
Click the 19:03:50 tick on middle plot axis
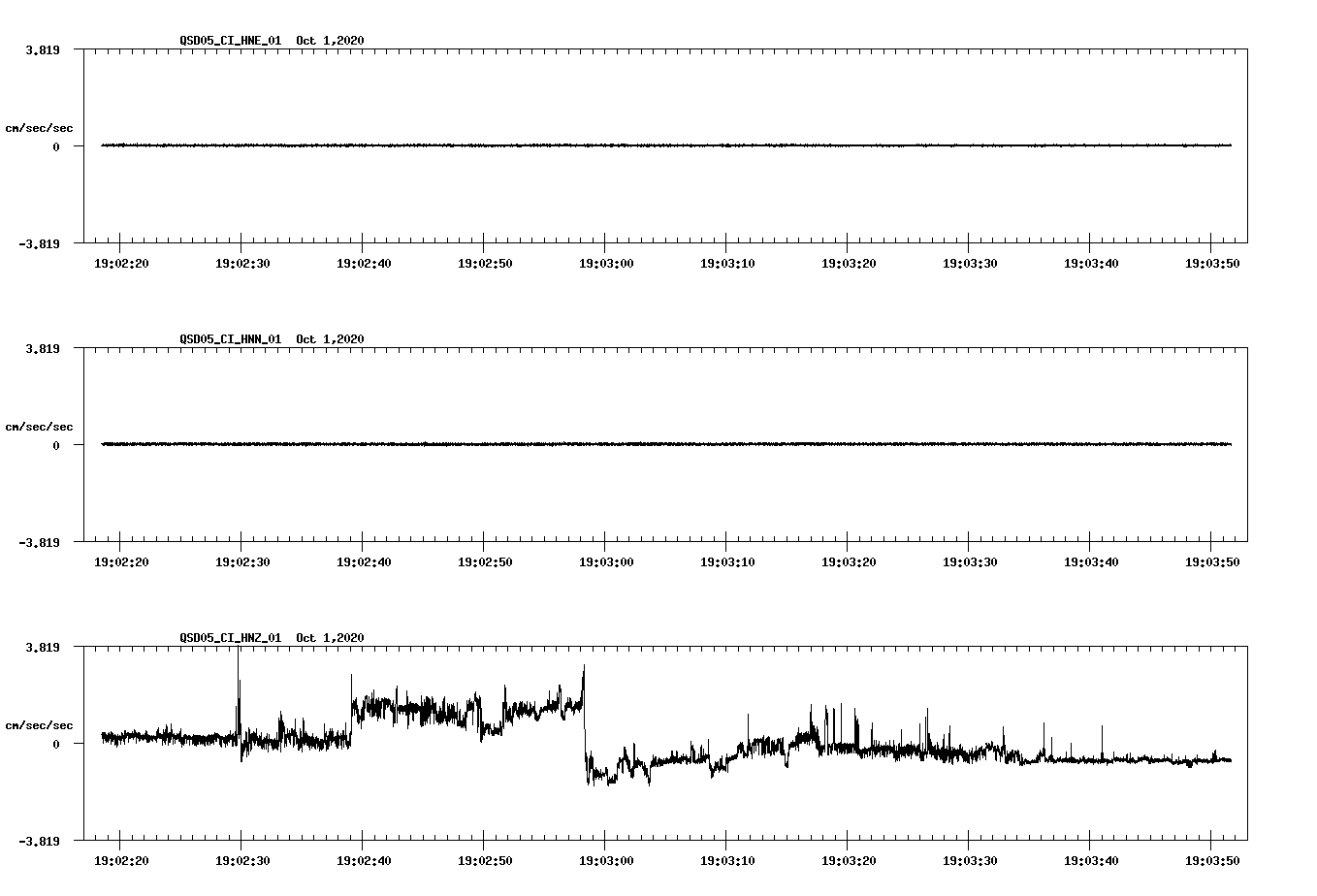[1212, 560]
